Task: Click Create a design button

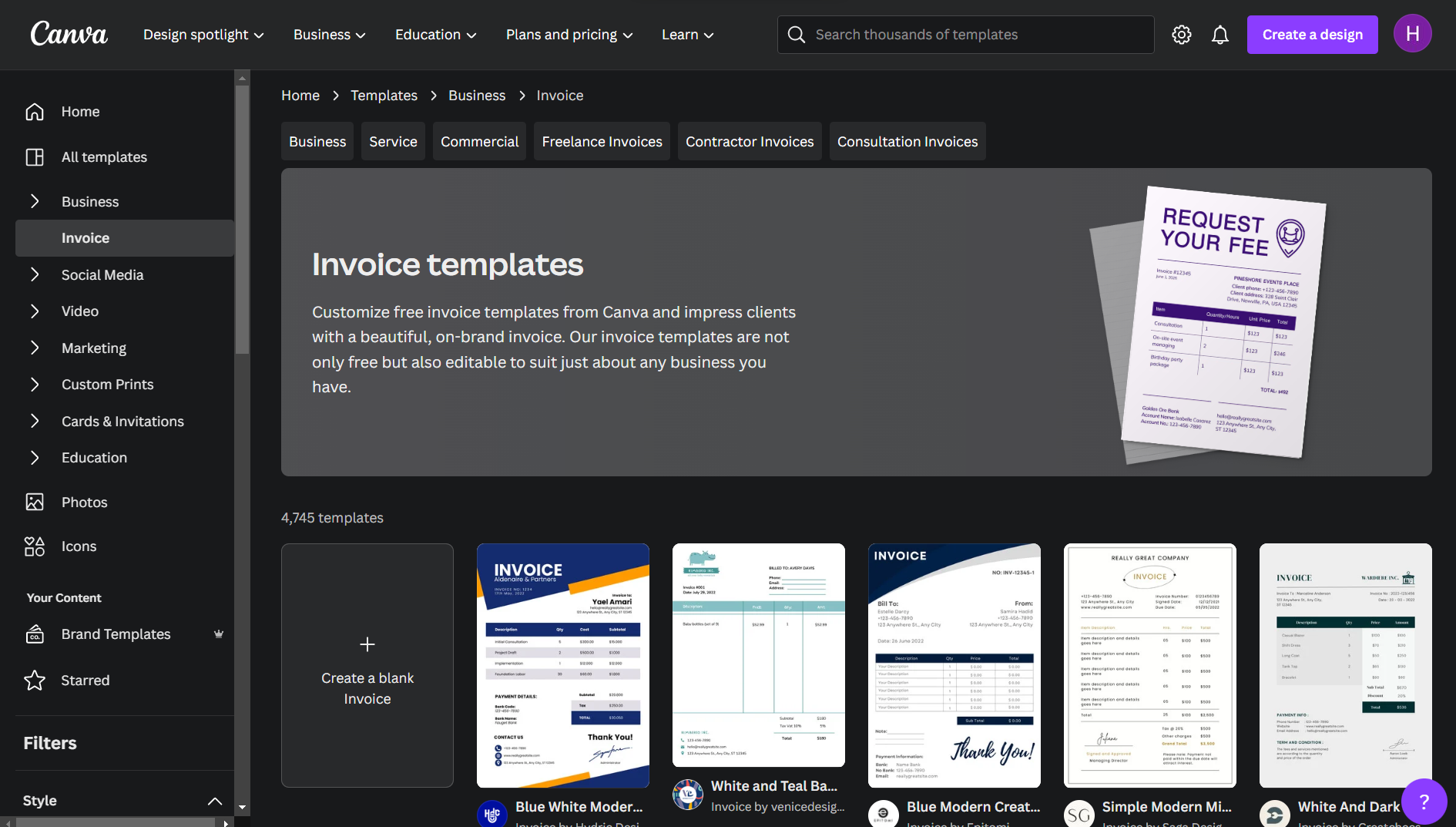Action: pos(1312,35)
